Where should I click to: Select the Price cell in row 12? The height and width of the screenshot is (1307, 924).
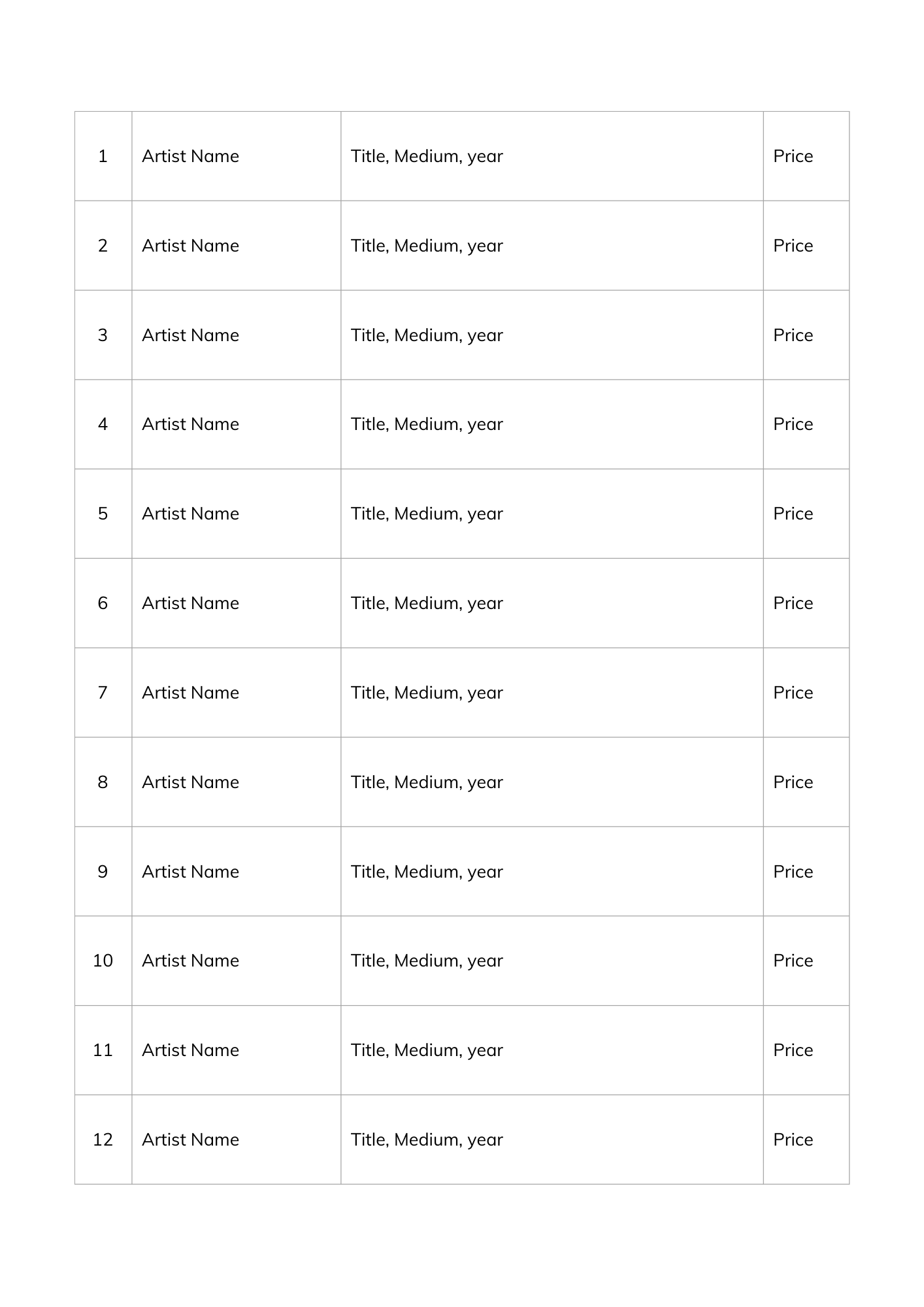[x=806, y=1140]
